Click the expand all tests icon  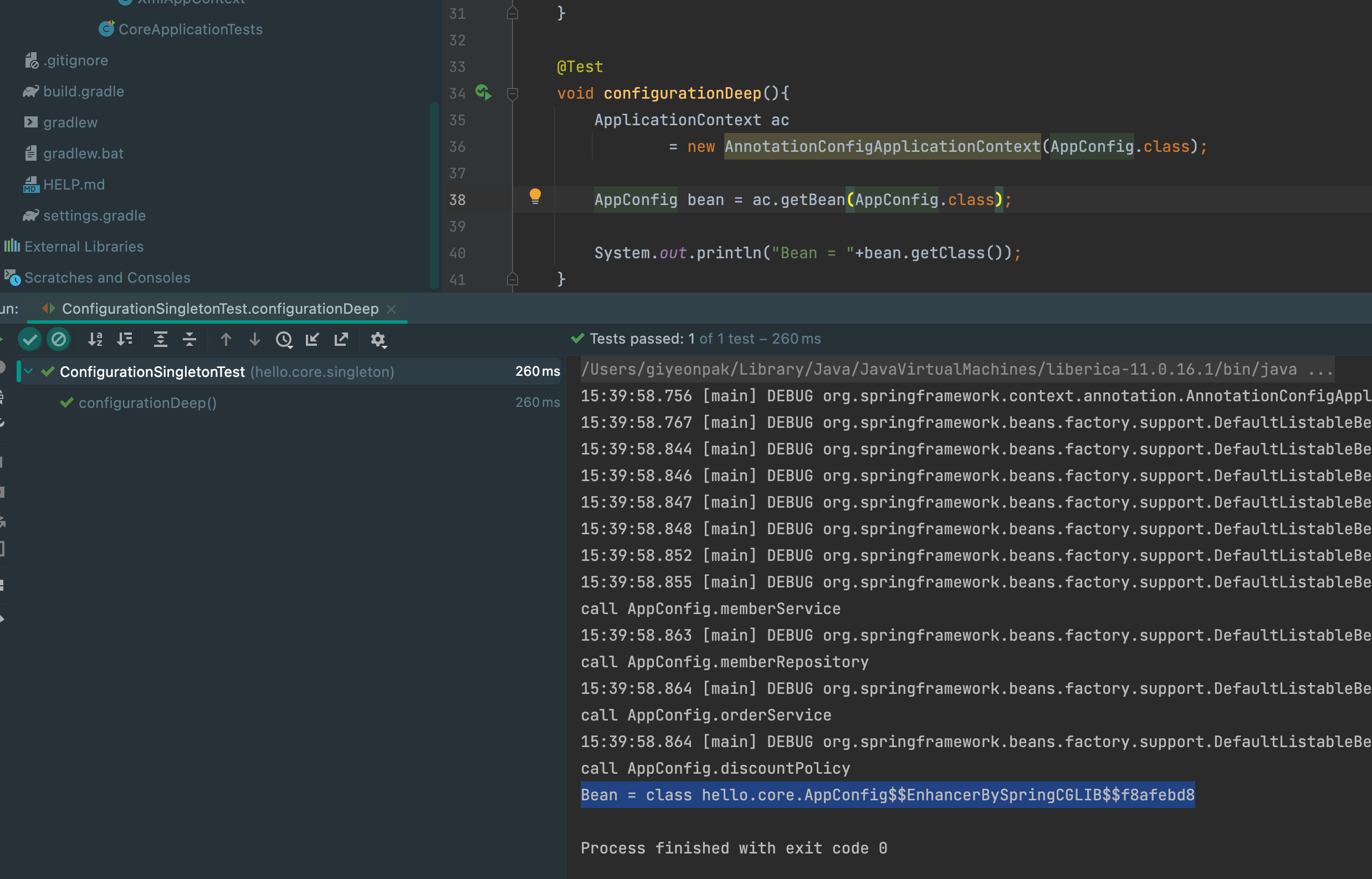point(159,339)
